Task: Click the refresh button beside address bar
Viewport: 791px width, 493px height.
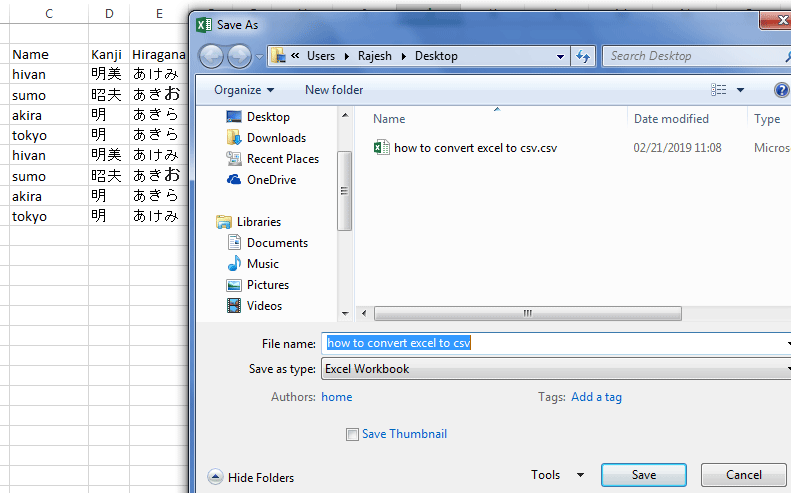Action: click(x=584, y=56)
